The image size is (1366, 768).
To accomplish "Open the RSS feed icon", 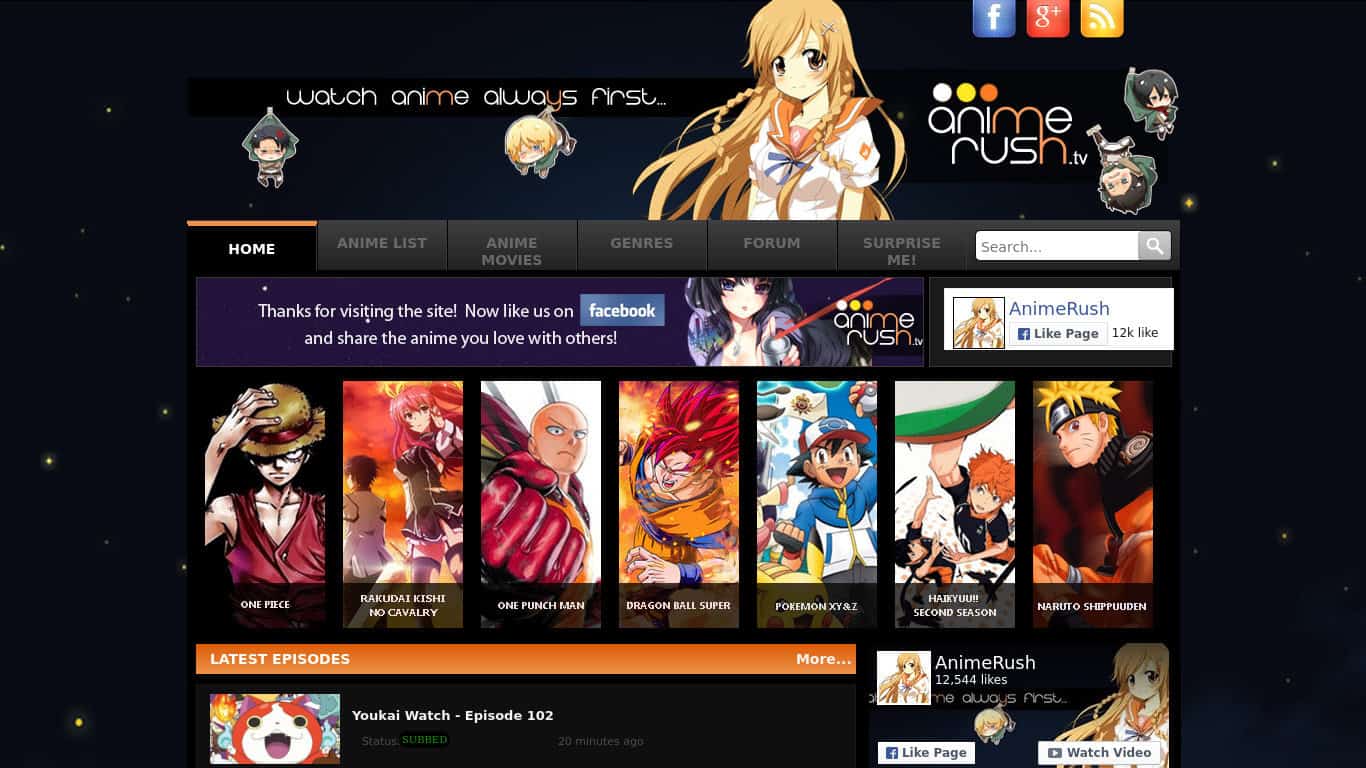I will click(x=1102, y=18).
